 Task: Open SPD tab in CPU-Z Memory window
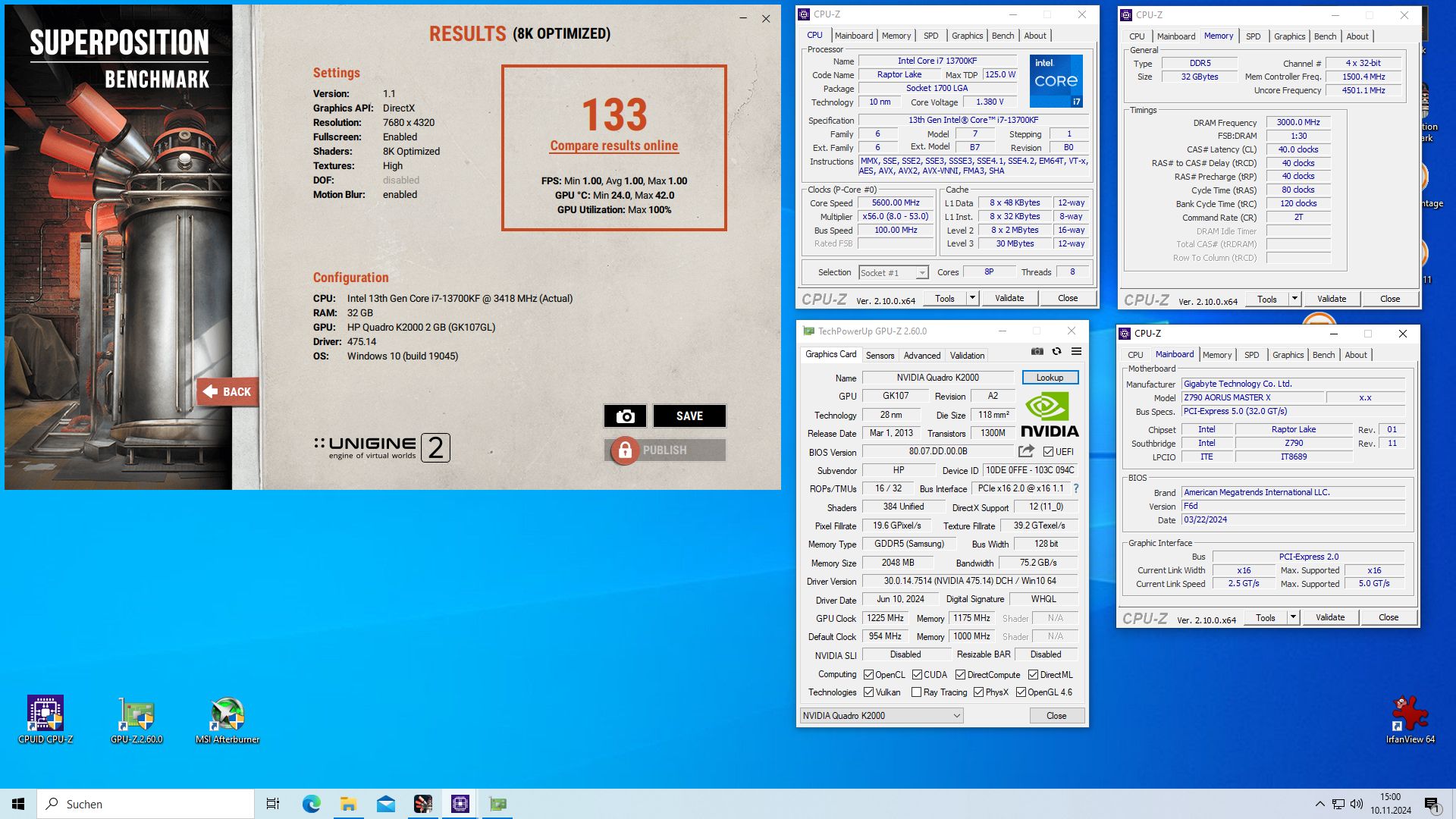[1253, 36]
